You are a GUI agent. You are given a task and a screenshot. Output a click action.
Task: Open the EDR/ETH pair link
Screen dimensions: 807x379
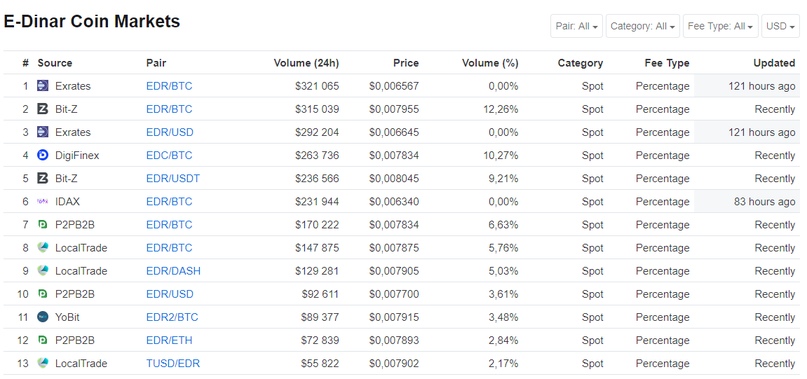point(169,340)
